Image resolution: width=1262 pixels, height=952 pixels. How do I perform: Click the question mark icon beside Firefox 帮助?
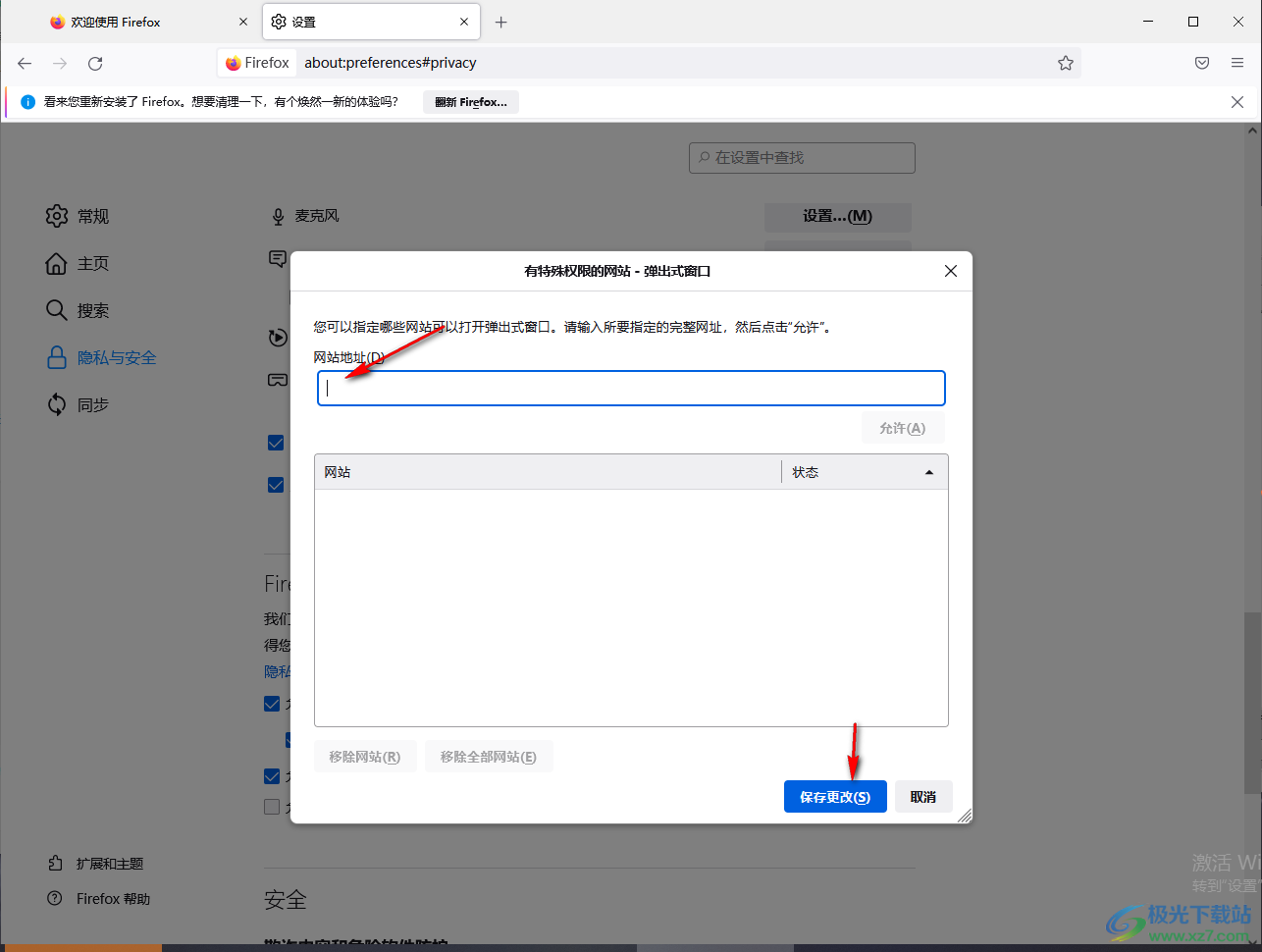coord(55,899)
